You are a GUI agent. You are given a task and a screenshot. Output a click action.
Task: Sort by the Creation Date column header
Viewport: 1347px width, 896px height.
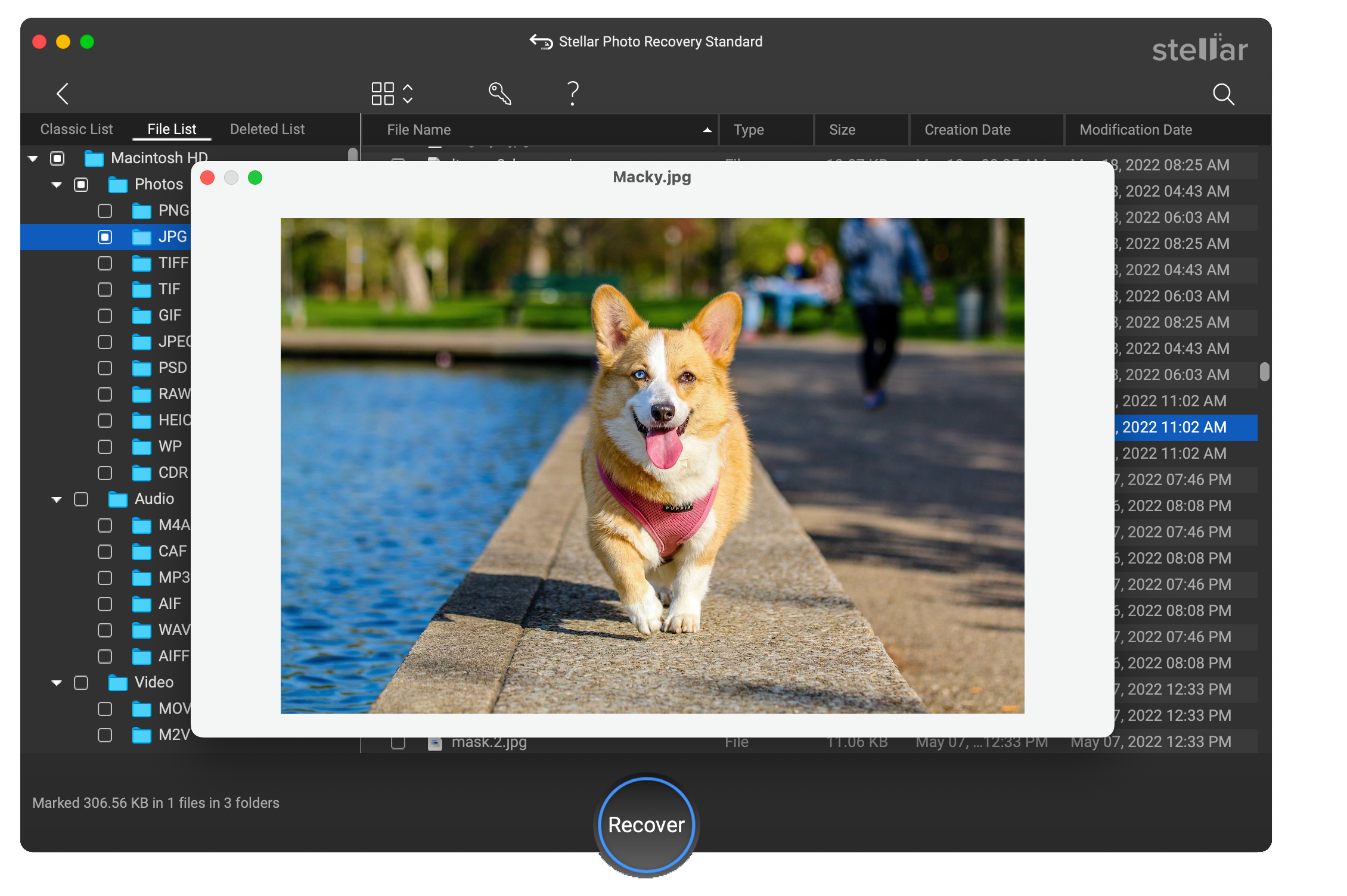click(987, 130)
